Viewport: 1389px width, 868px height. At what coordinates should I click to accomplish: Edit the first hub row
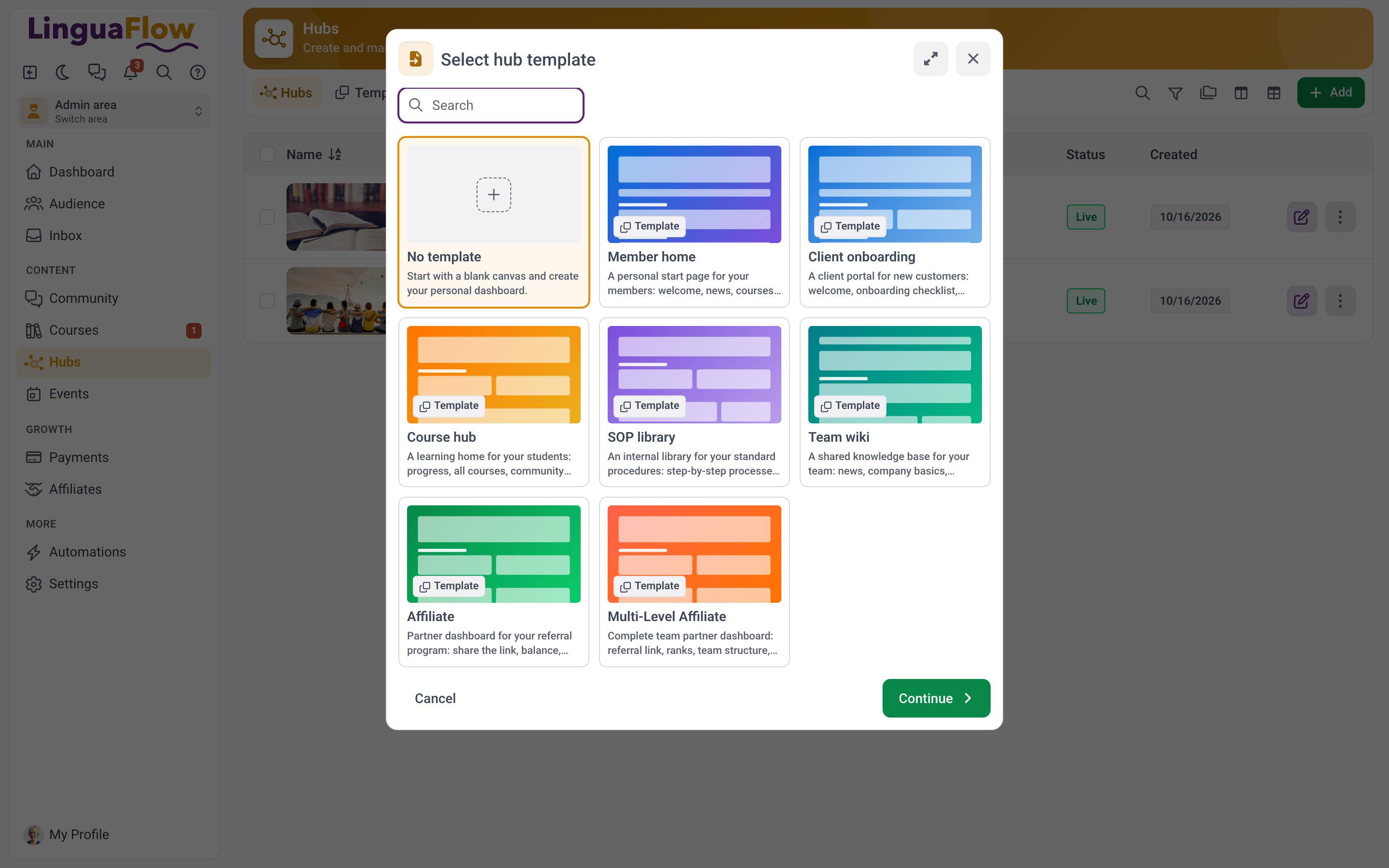point(1301,217)
